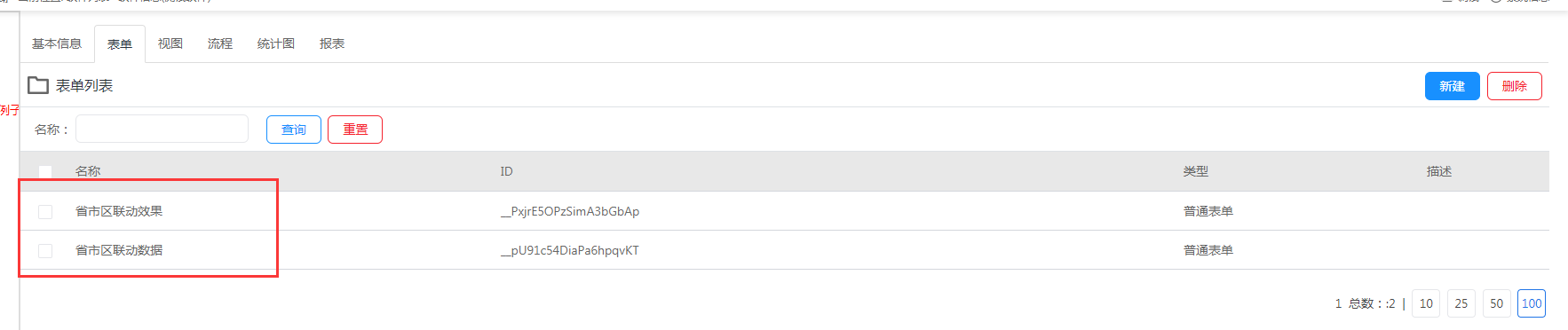This screenshot has width=1568, height=330.
Task: Click the folder icon beside 表单列表
Action: [x=38, y=85]
